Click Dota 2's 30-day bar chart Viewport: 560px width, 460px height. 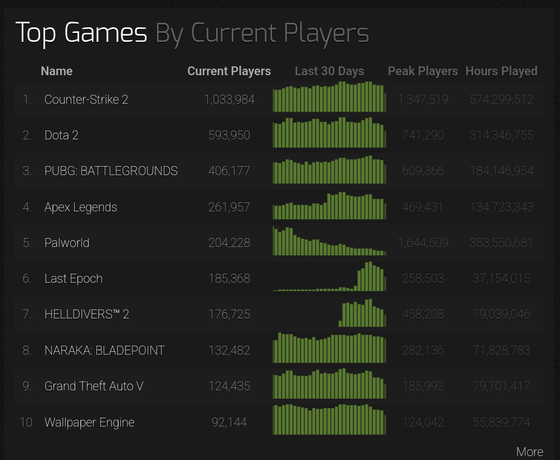click(329, 132)
